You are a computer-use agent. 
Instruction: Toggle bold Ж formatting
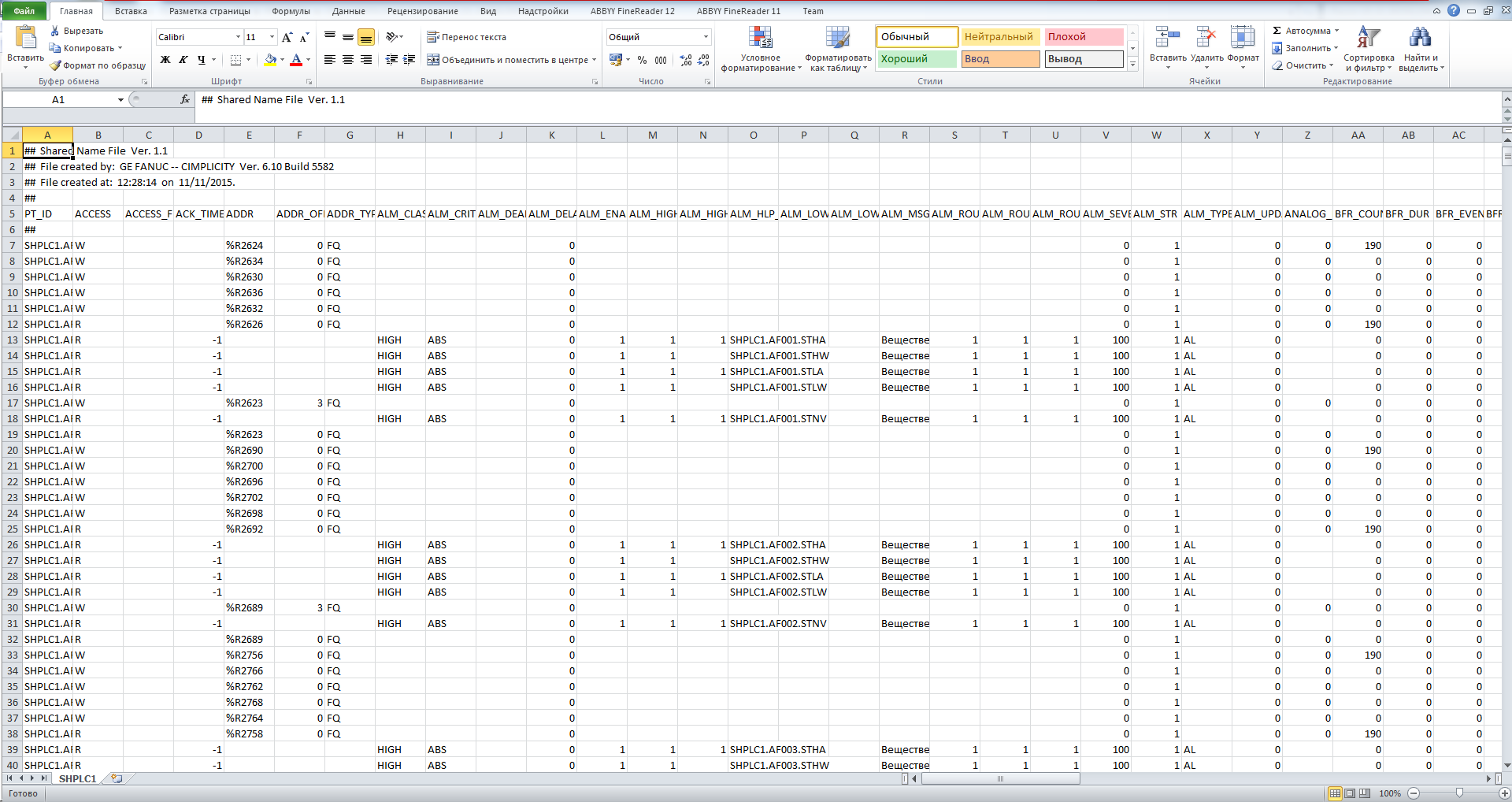tap(165, 60)
